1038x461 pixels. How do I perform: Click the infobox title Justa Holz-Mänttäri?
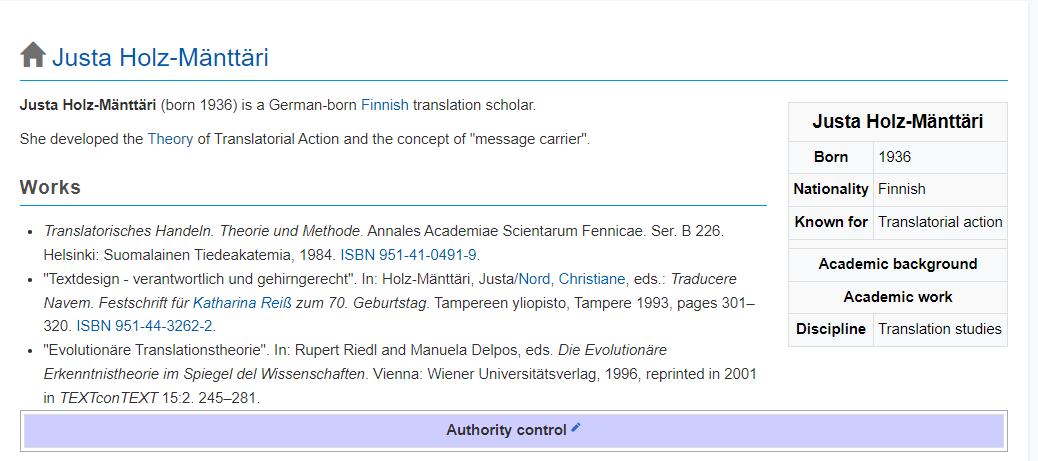click(x=897, y=122)
